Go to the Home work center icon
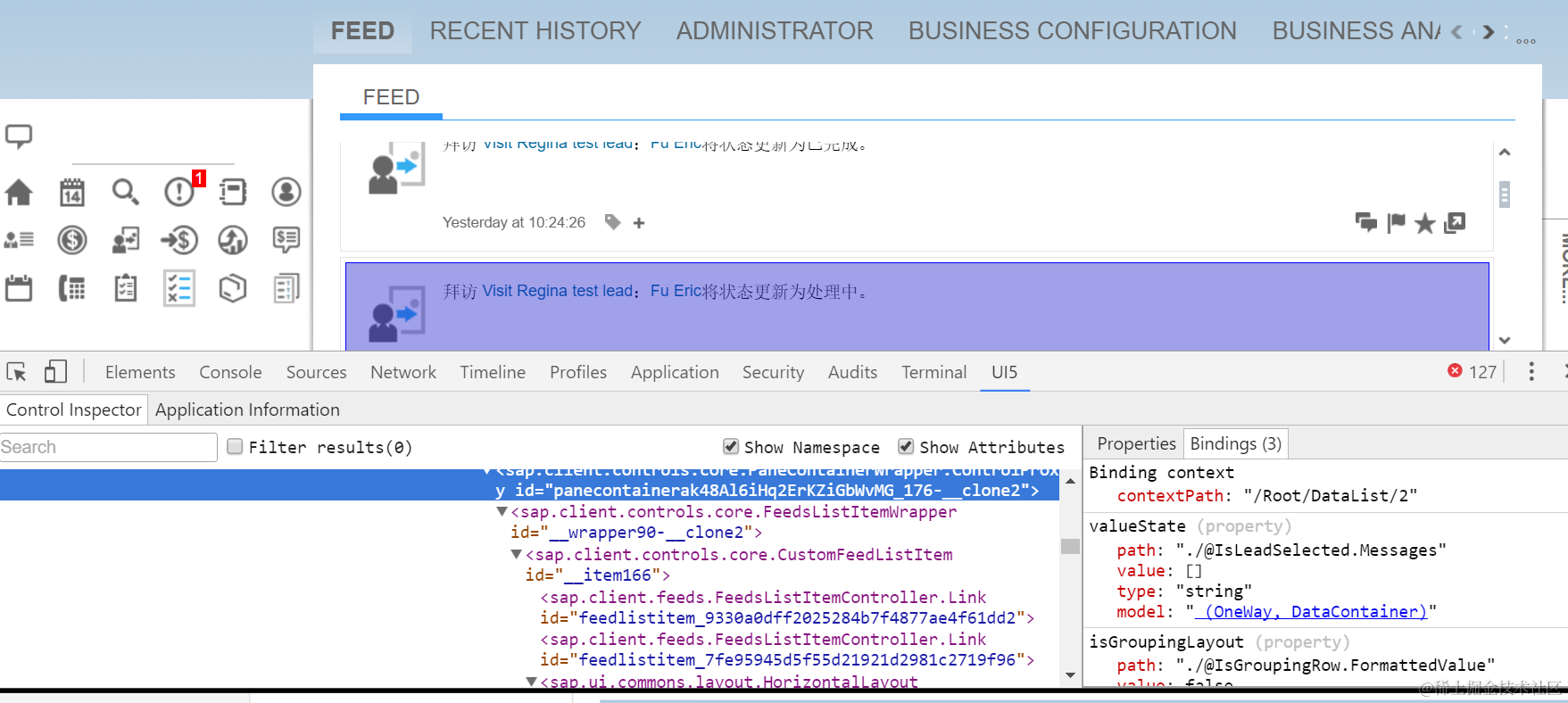Viewport: 1568px width, 703px height. click(x=19, y=192)
